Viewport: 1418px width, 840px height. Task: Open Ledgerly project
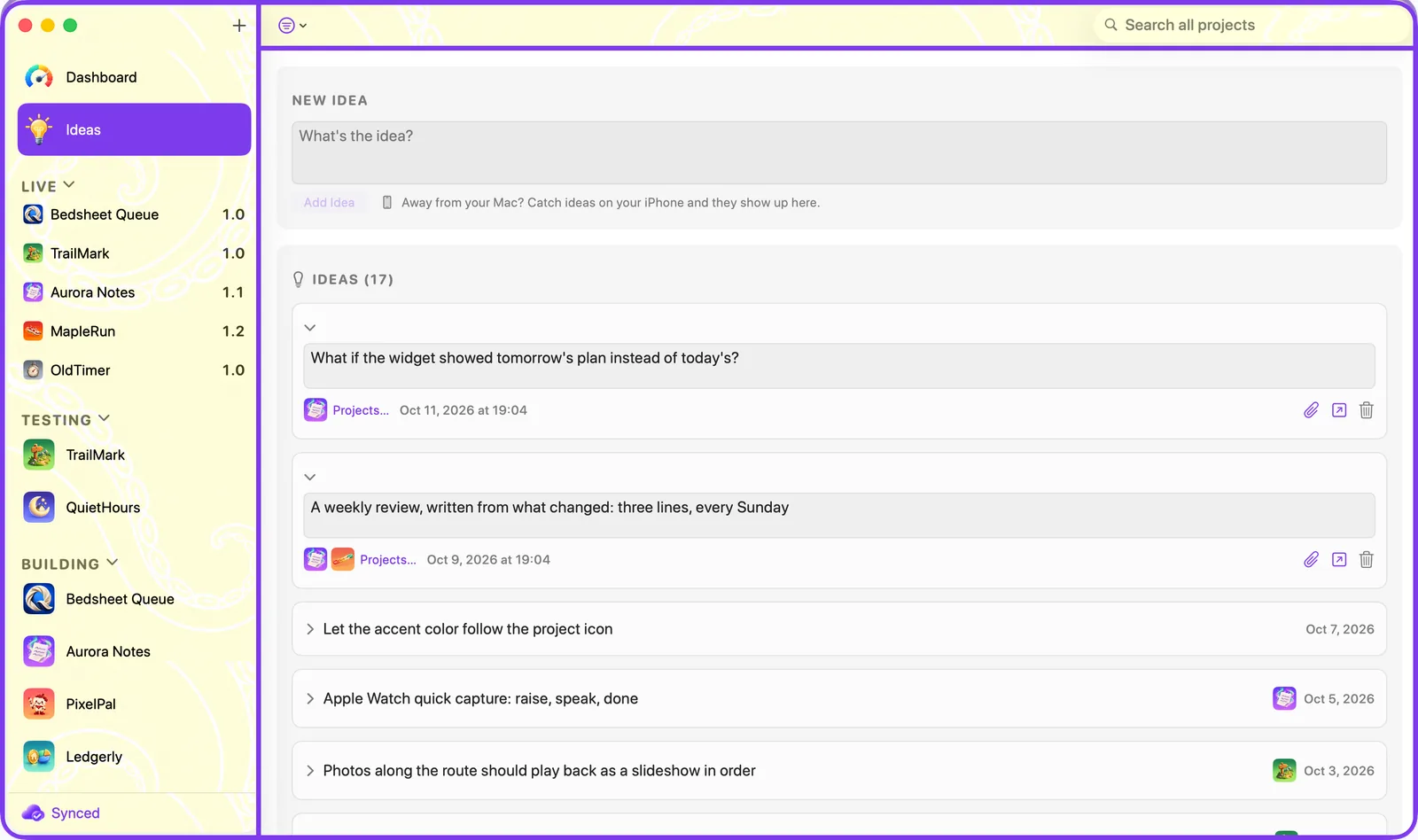tap(134, 757)
